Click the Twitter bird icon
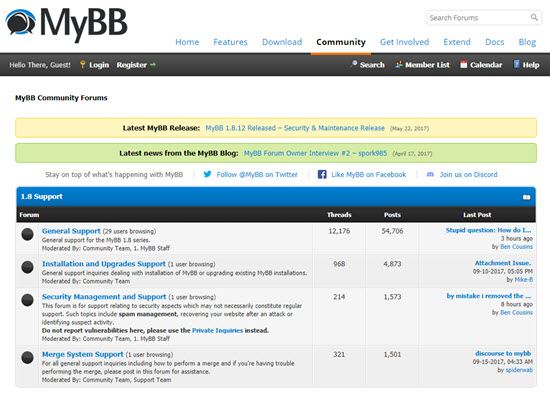This screenshot has height=393, width=550. 207,174
